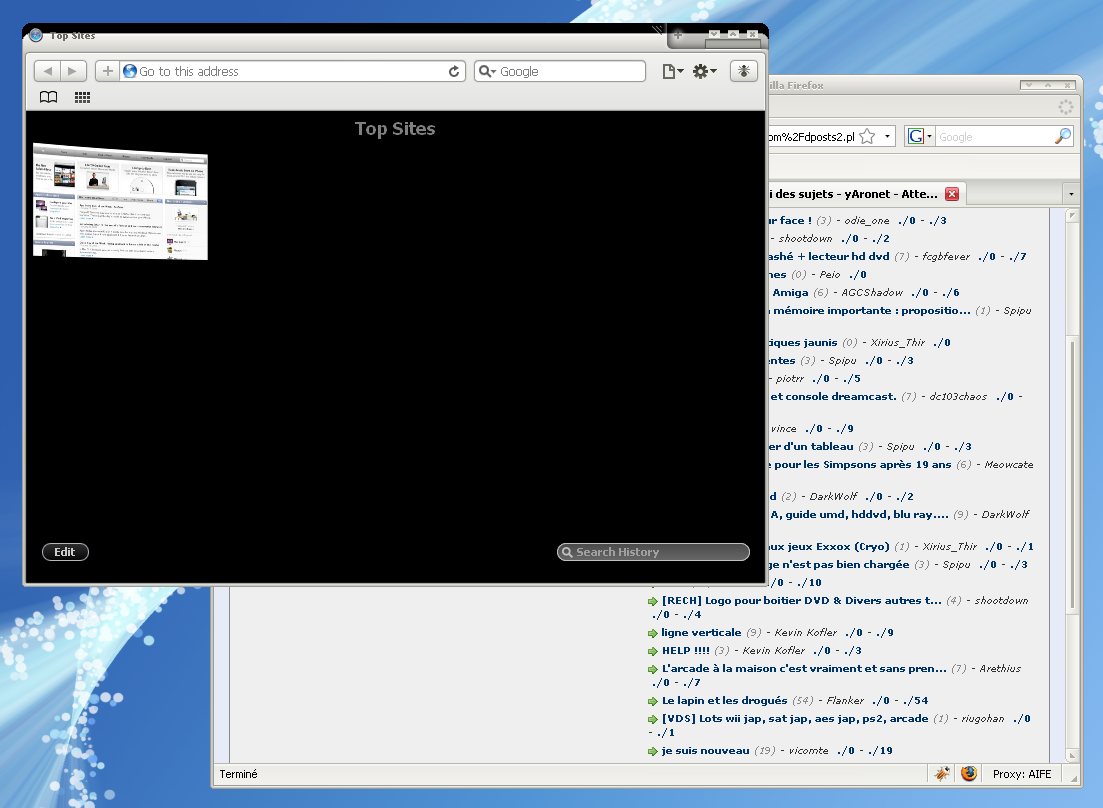The height and width of the screenshot is (808, 1103).
Task: Add bookmark with the plus button
Action: (x=107, y=71)
